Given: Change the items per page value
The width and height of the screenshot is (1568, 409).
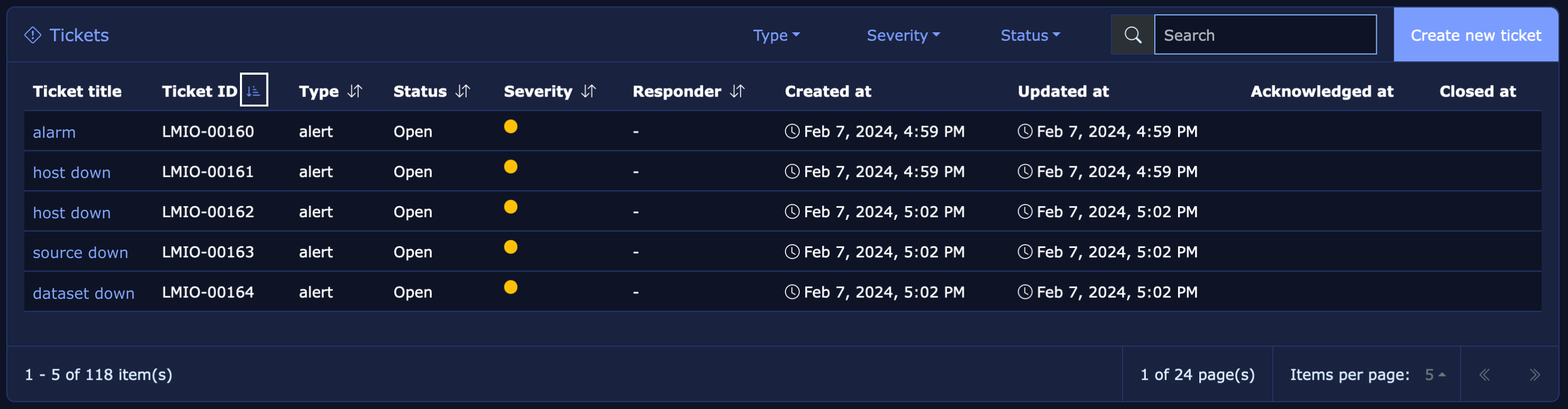Looking at the screenshot, I should point(1435,375).
